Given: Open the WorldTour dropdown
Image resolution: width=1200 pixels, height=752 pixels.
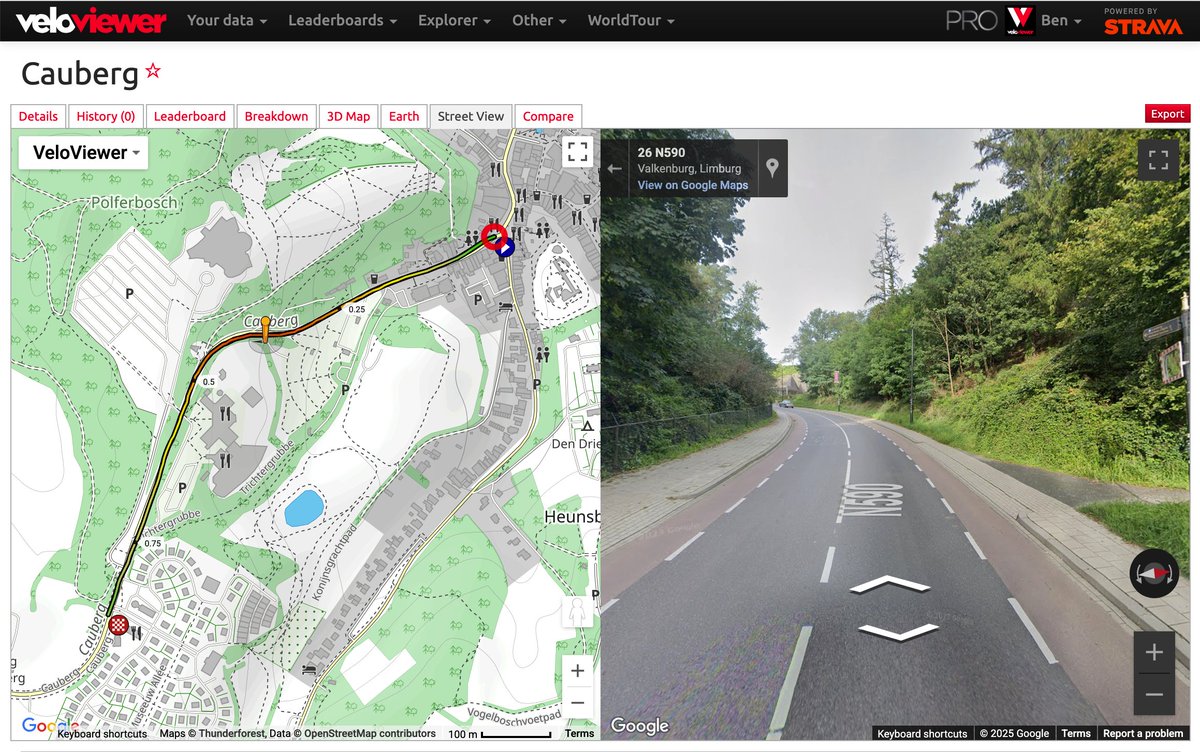Looking at the screenshot, I should pos(631,20).
